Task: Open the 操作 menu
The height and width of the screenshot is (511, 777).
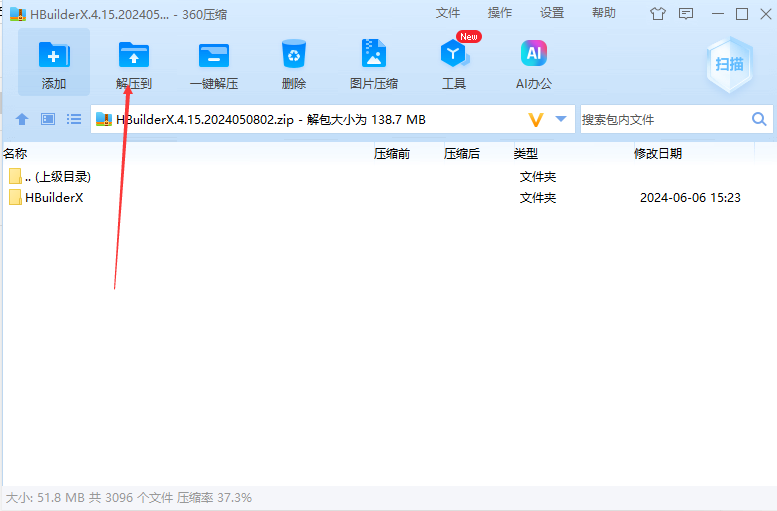Action: pyautogui.click(x=500, y=13)
